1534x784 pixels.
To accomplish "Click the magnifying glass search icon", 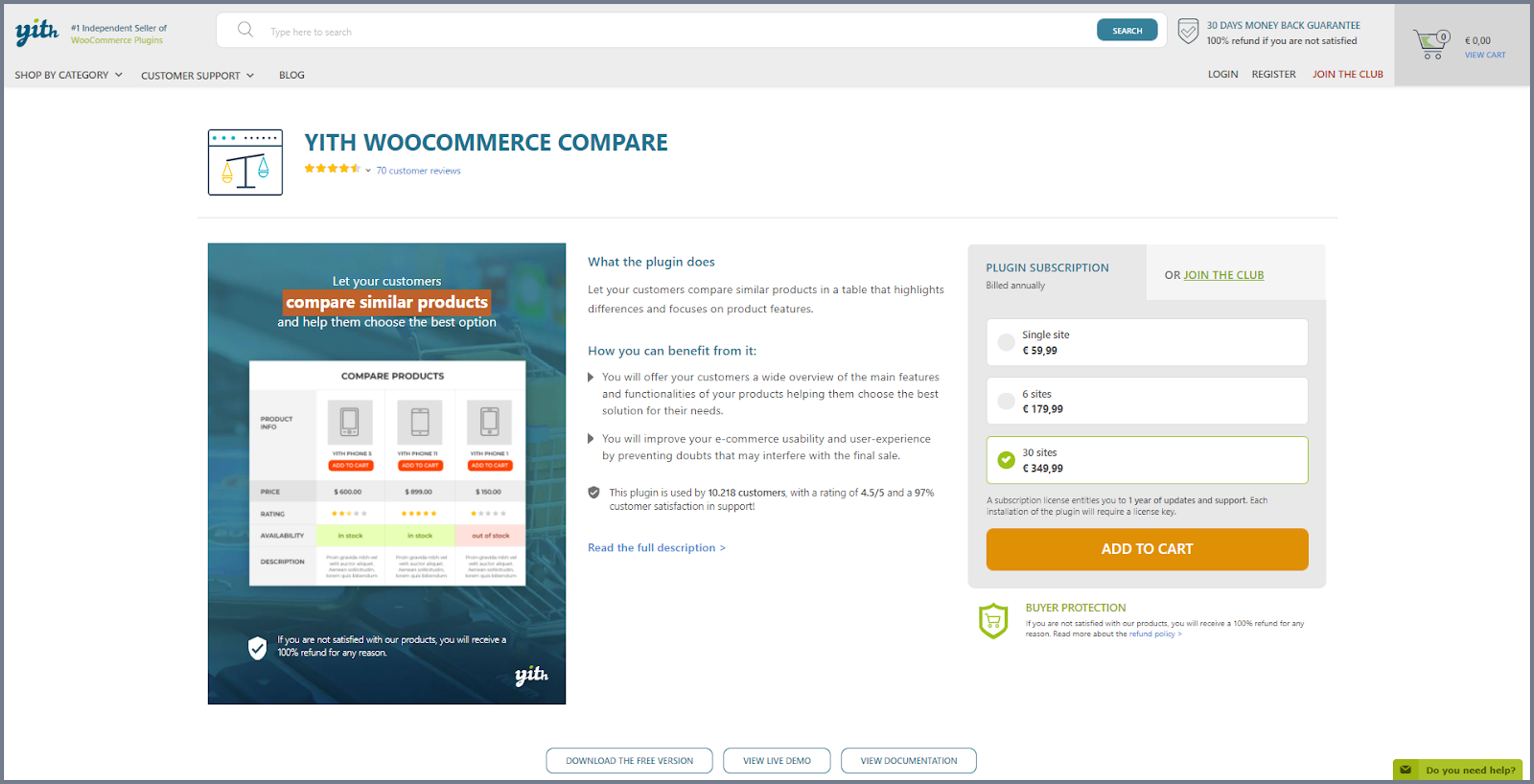I will (x=245, y=30).
